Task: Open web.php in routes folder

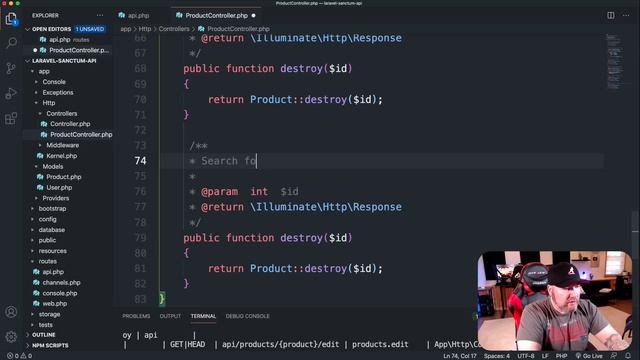Action: pos(55,304)
